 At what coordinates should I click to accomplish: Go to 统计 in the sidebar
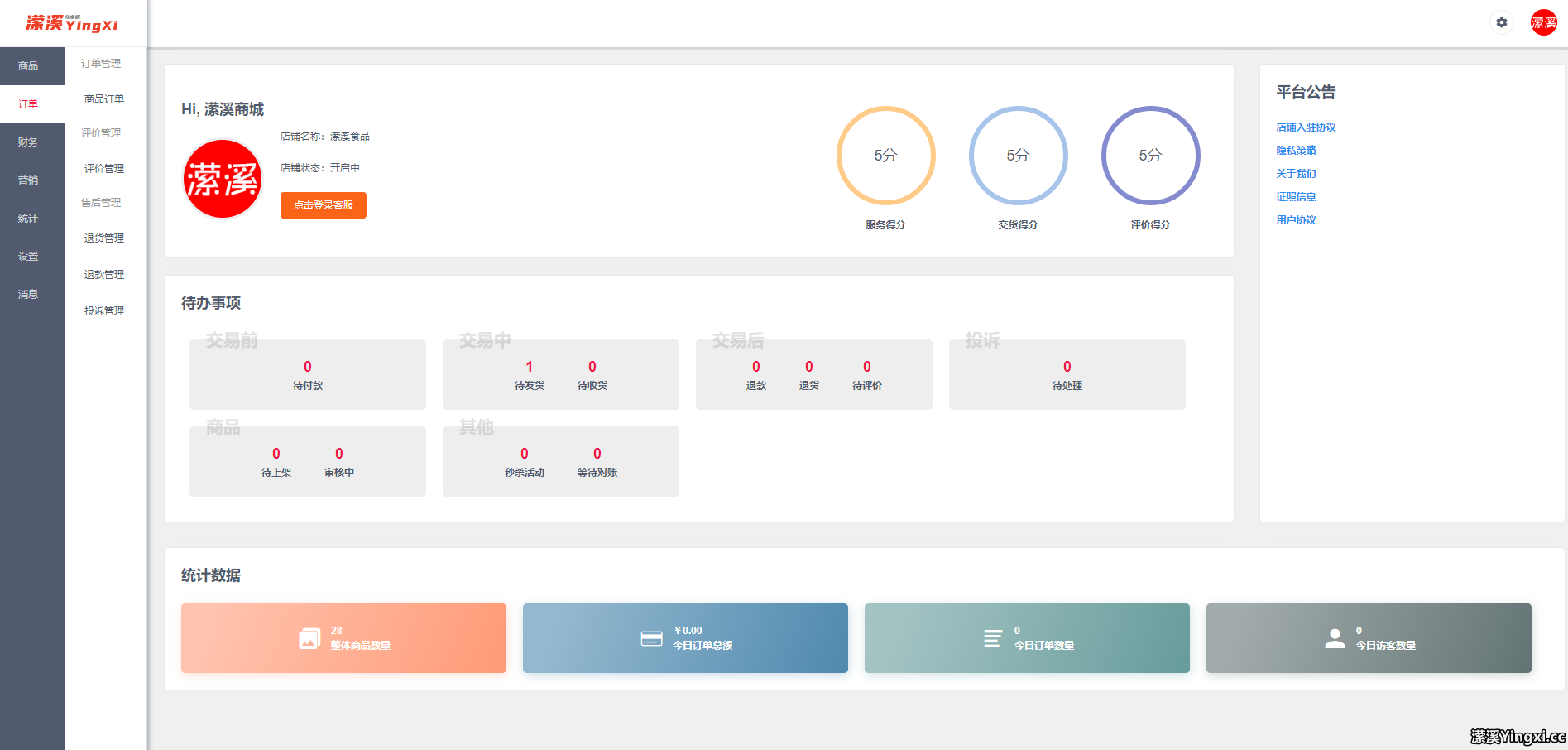[28, 219]
